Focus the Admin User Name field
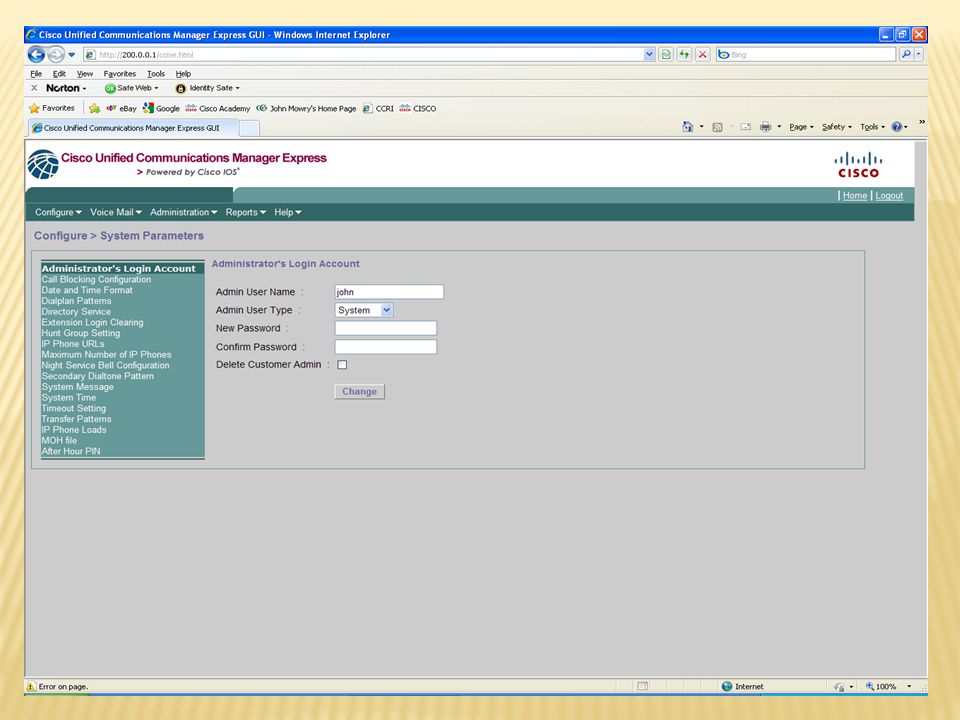 coord(389,292)
